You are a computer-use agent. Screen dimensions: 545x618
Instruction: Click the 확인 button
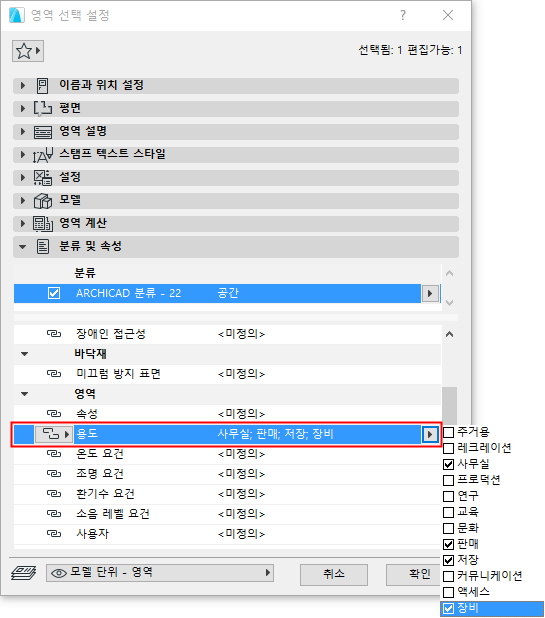(x=415, y=574)
